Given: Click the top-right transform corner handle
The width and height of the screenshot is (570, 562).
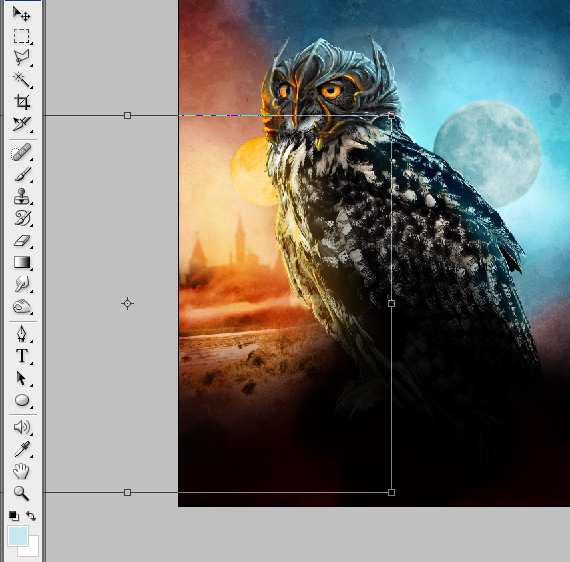Looking at the screenshot, I should (x=392, y=115).
